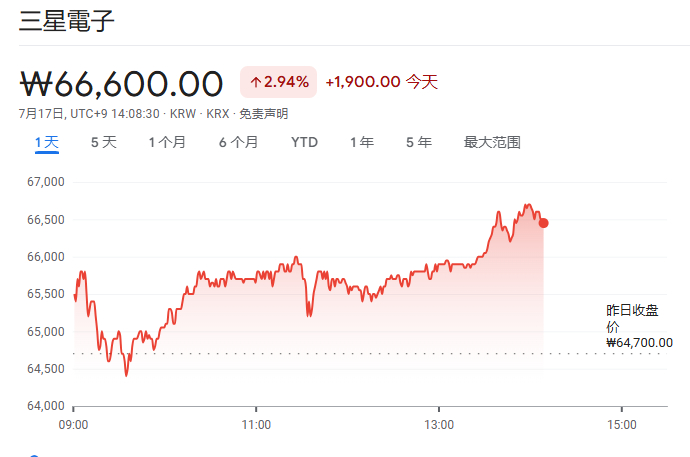Click the 昨日收盘价 ₩64,700.00 label
Image resolution: width=690 pixels, height=457 pixels.
(638, 326)
